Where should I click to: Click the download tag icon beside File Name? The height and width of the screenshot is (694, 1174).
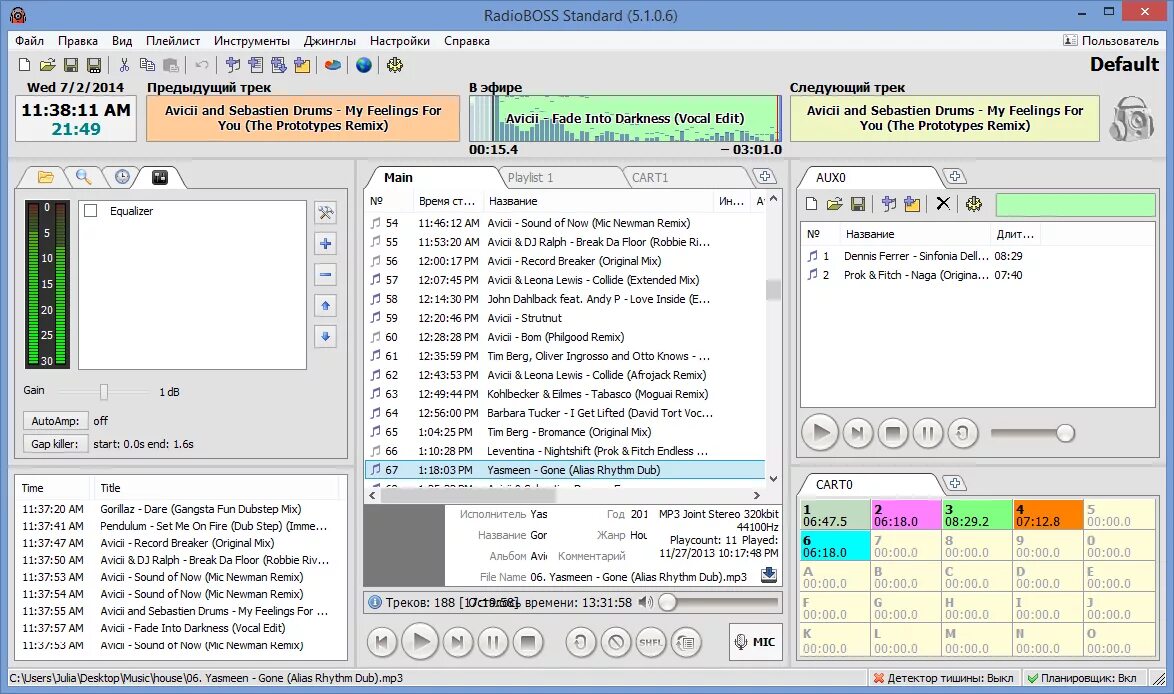coord(769,575)
